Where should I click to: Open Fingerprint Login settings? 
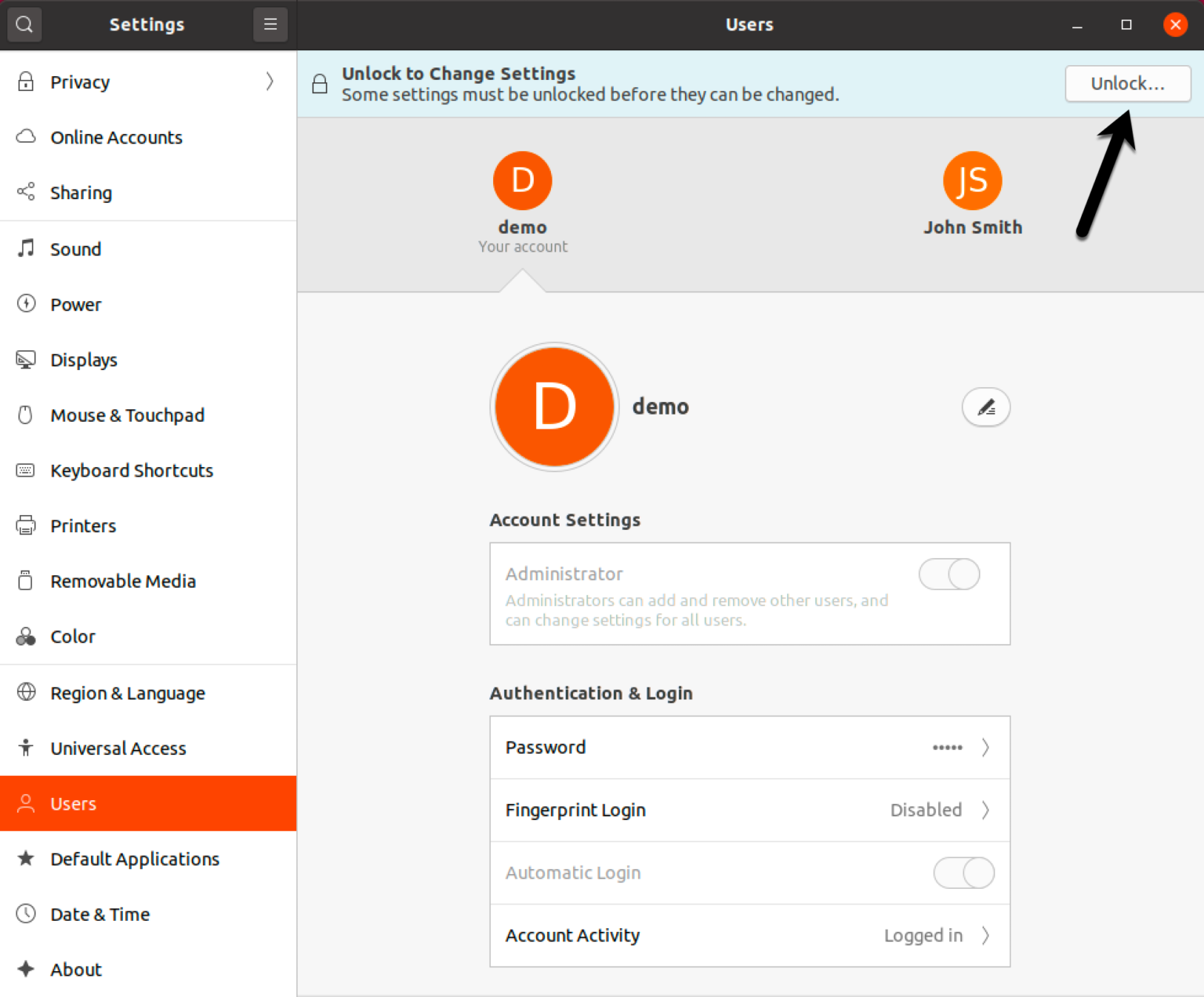point(749,810)
